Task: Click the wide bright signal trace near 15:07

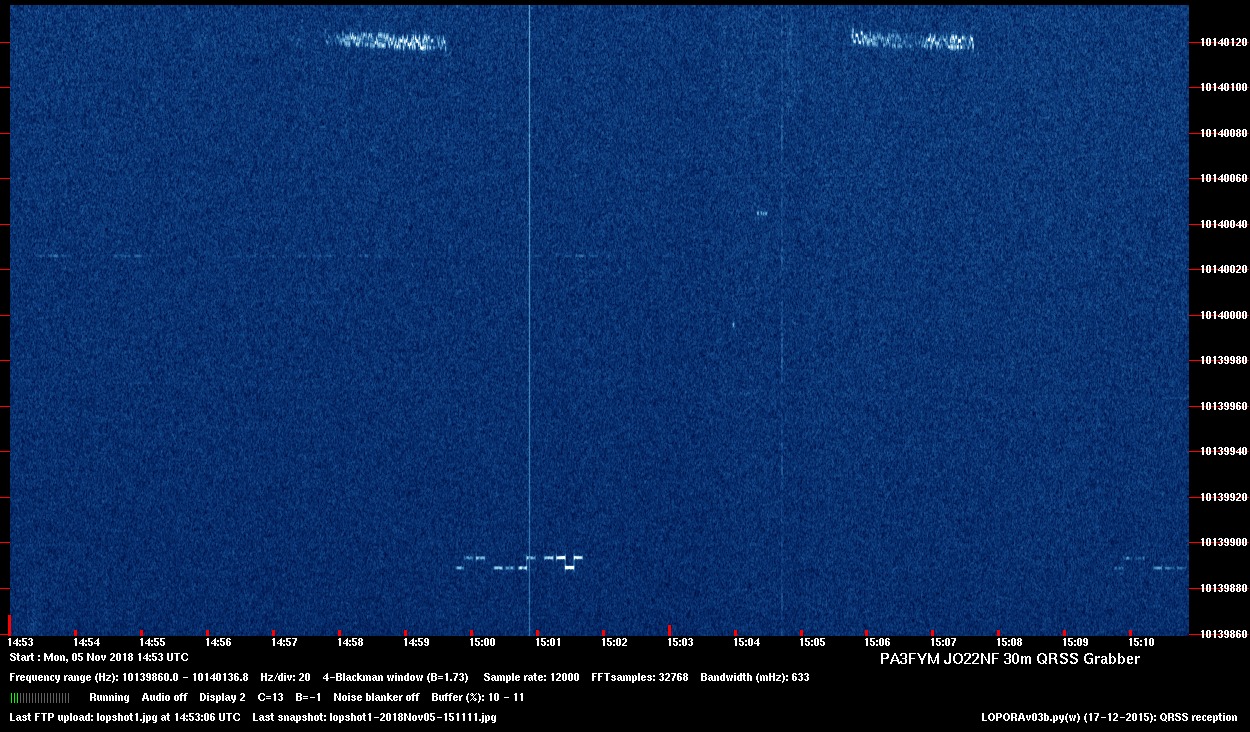Action: 913,40
